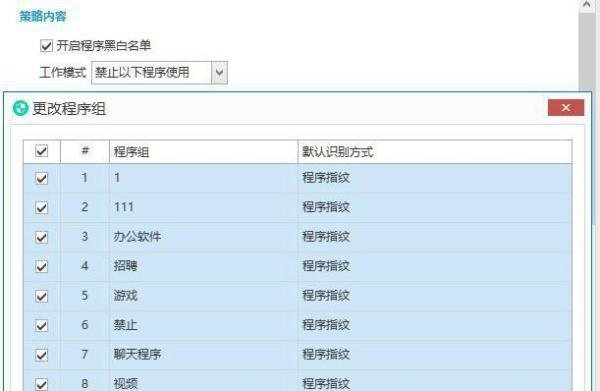
Task: Click the # column header
Action: point(85,152)
